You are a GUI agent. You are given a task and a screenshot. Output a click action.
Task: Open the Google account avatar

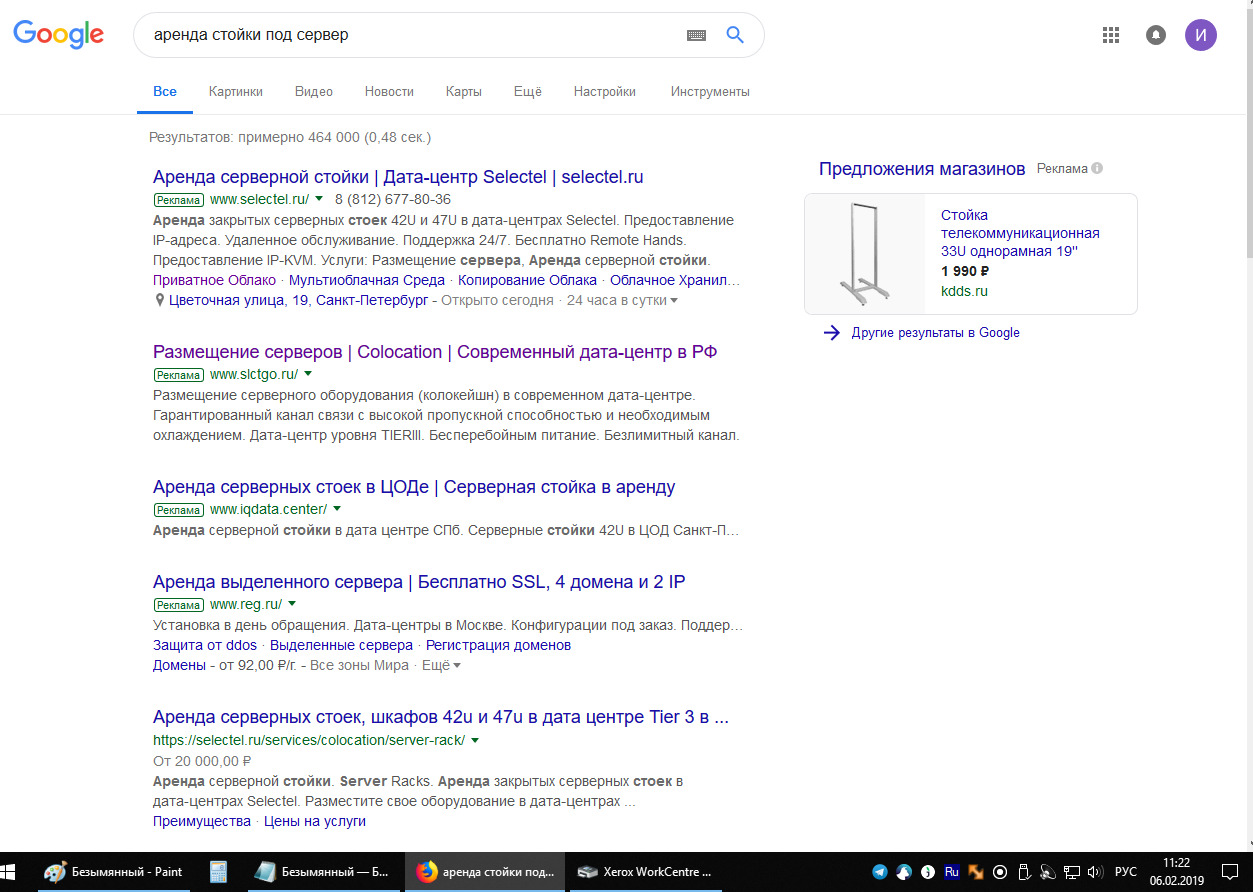click(1201, 35)
